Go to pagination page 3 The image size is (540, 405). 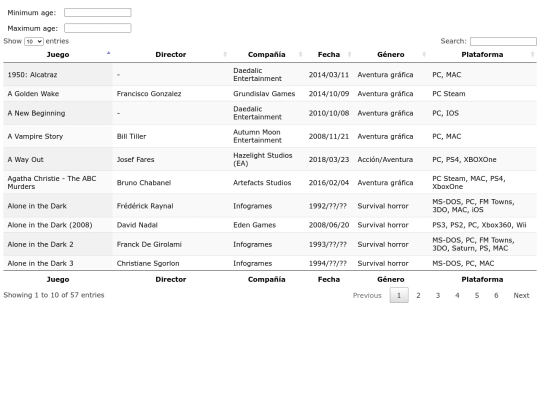[438, 295]
